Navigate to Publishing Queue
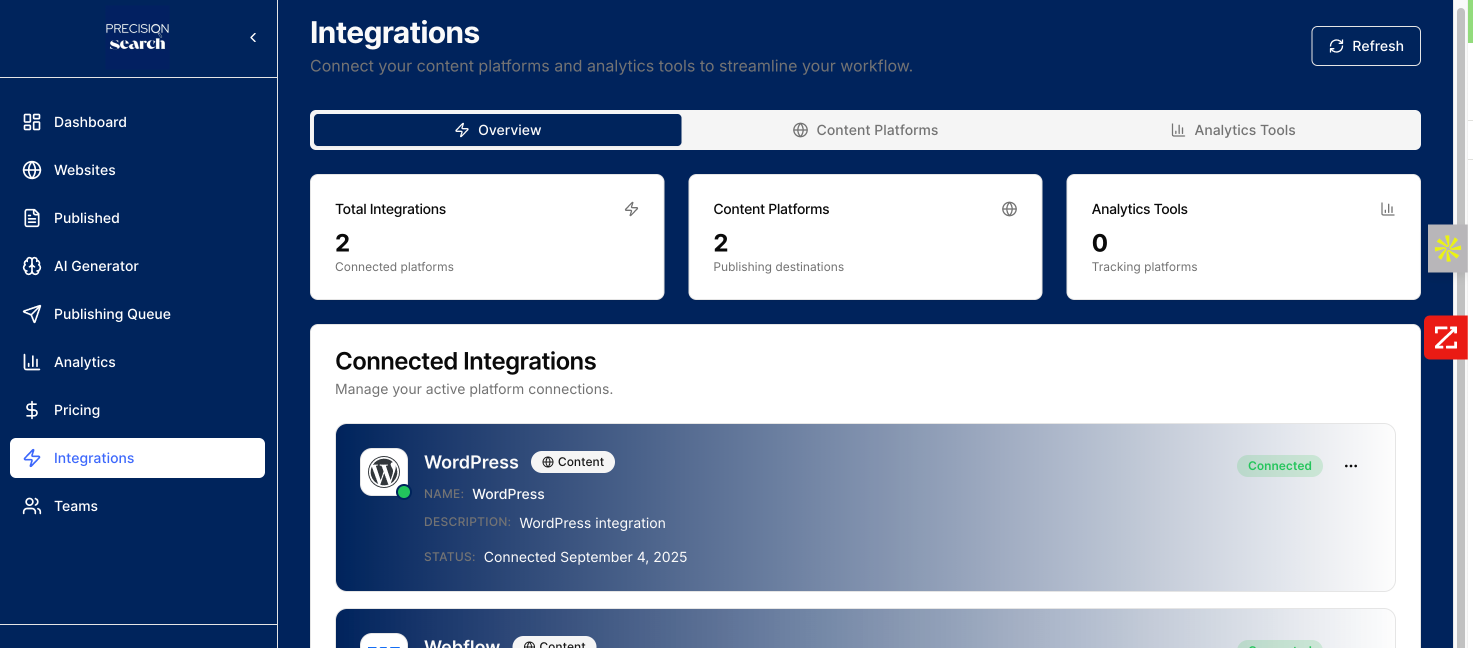 pos(137,314)
